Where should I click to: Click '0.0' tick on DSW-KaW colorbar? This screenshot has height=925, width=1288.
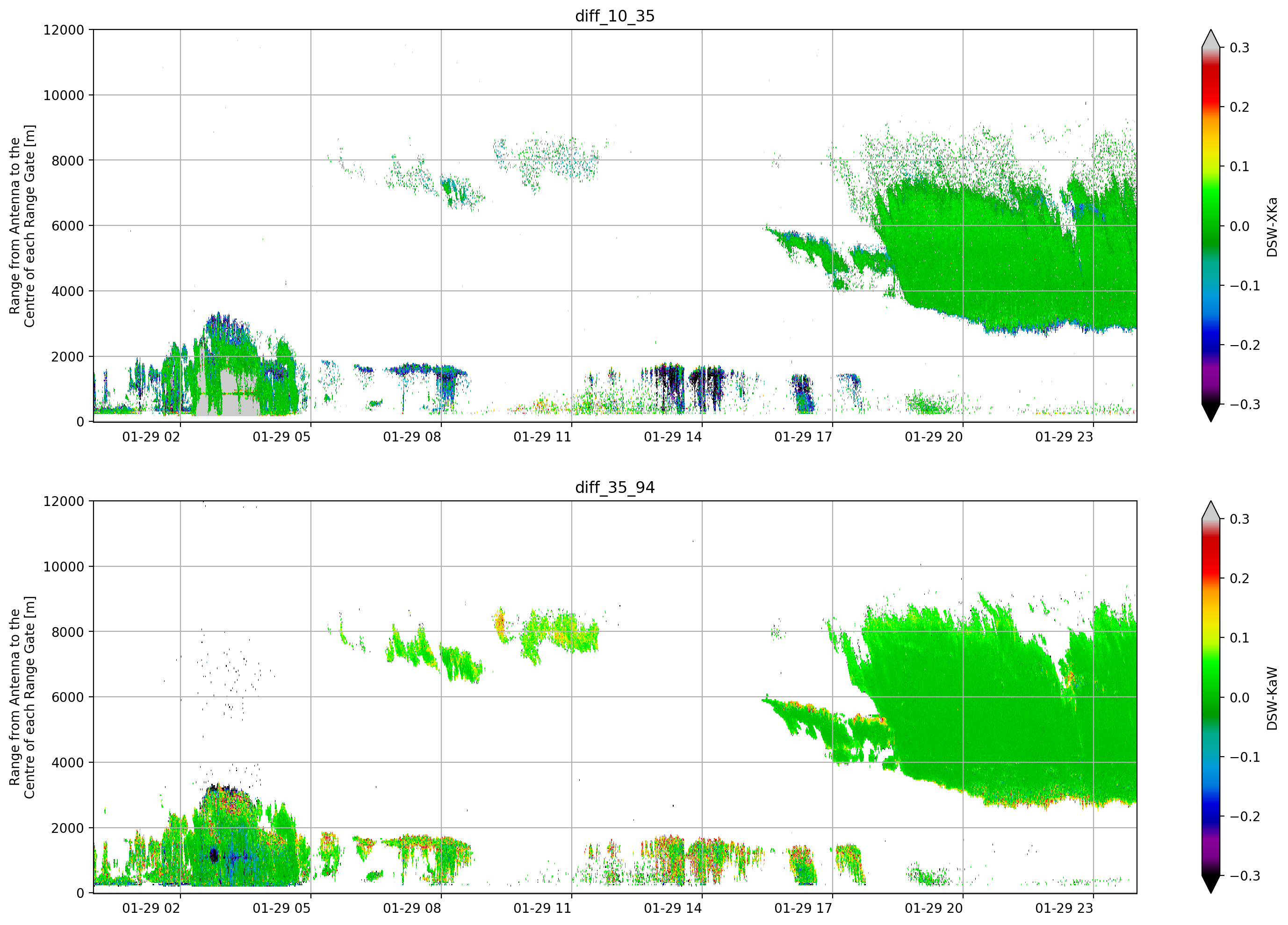(1240, 698)
